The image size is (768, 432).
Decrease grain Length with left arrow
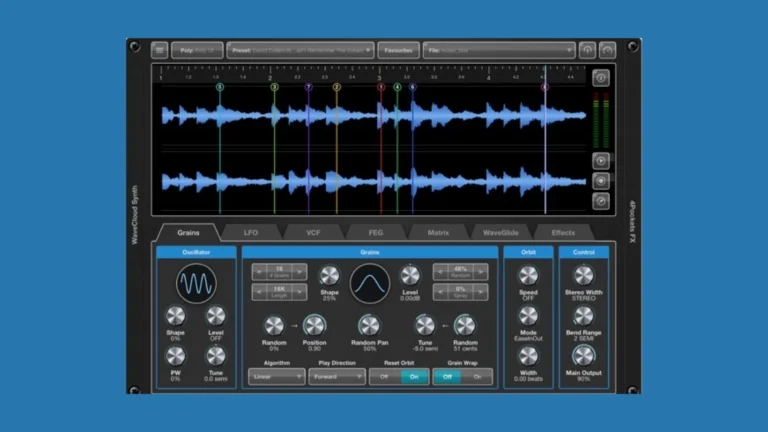(x=260, y=292)
